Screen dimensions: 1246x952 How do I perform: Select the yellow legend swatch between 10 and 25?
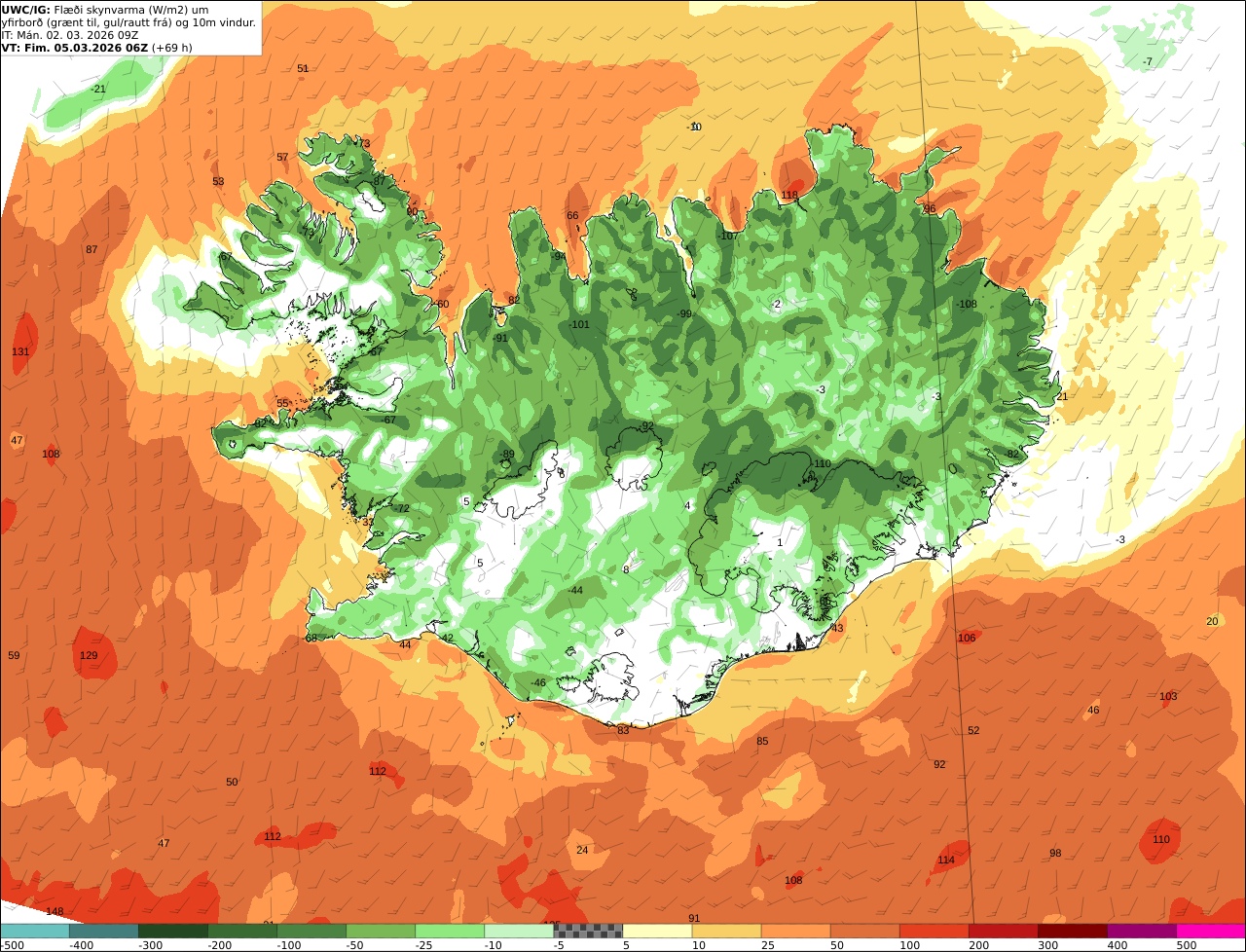[726, 931]
